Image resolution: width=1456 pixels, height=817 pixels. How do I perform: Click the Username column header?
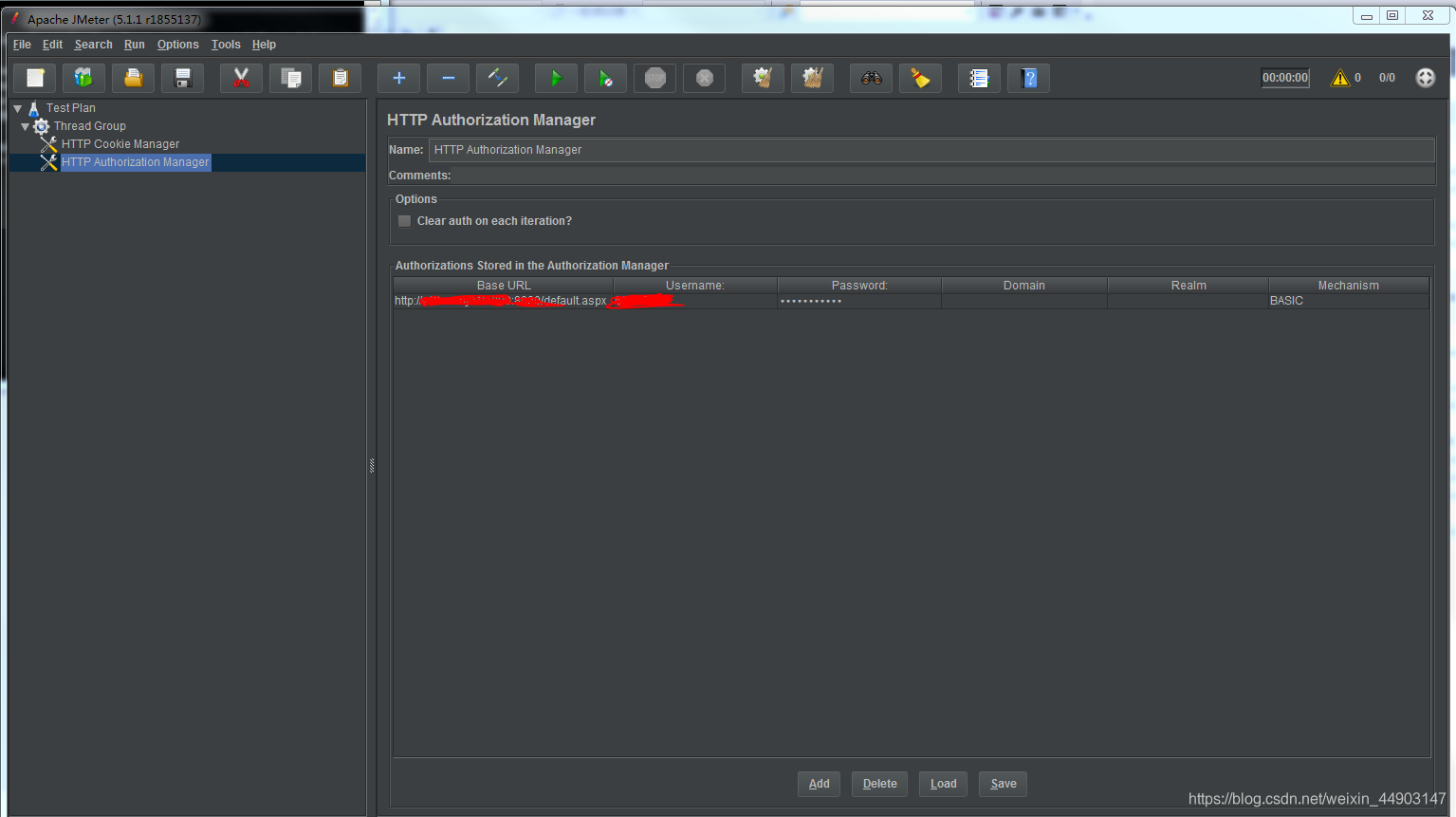point(695,286)
